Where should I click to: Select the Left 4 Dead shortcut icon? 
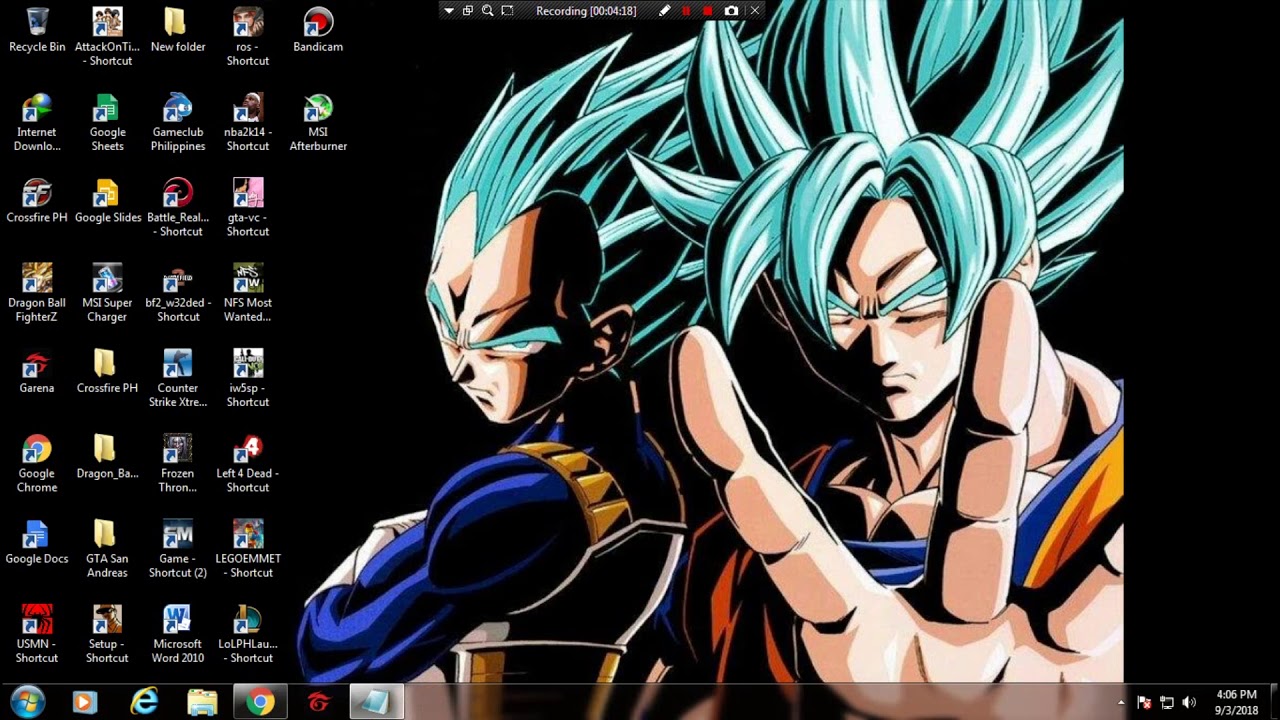pyautogui.click(x=248, y=463)
